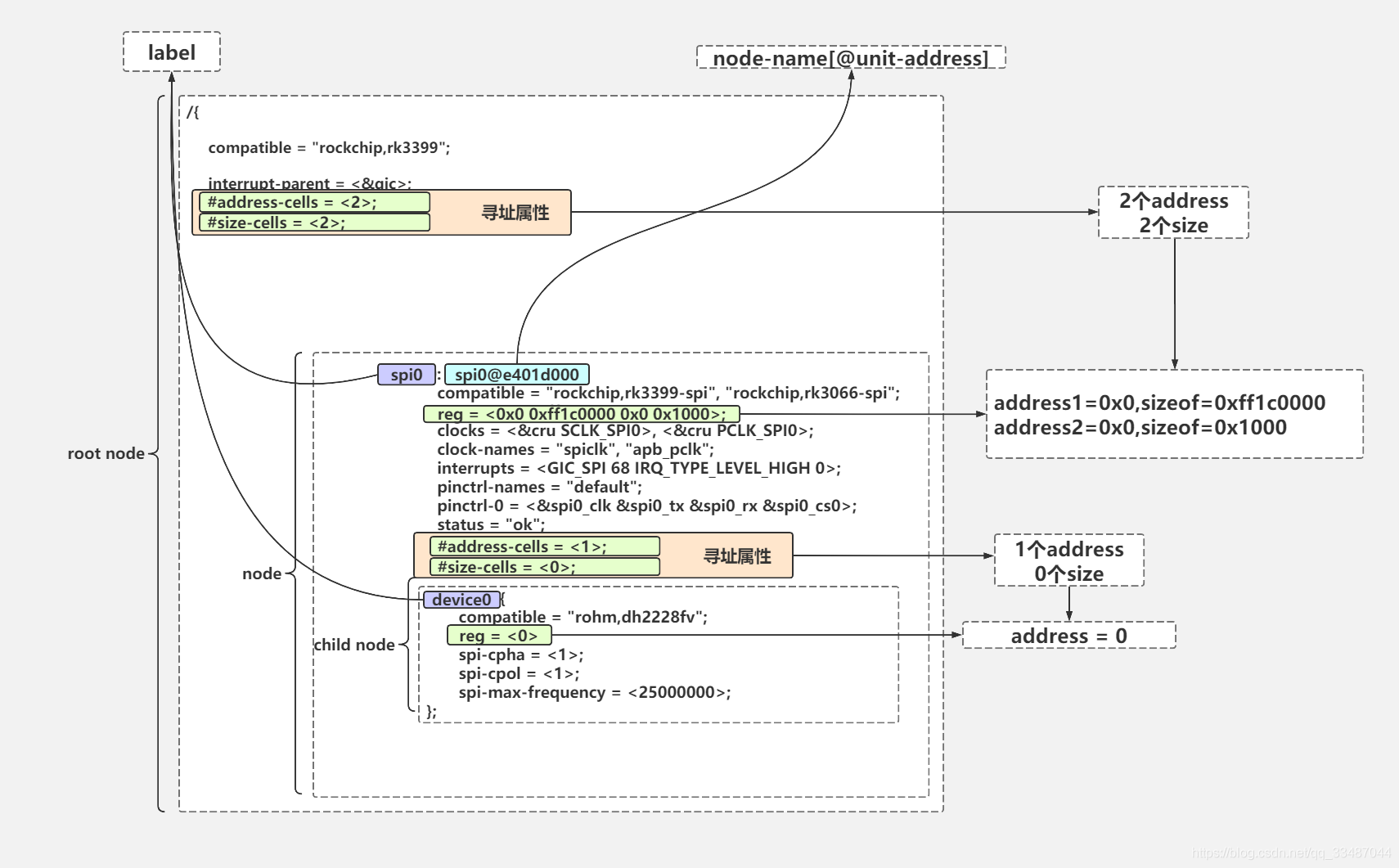This screenshot has width=1399, height=868.
Task: Open the blog.csdn.net watermark link
Action: click(1292, 853)
